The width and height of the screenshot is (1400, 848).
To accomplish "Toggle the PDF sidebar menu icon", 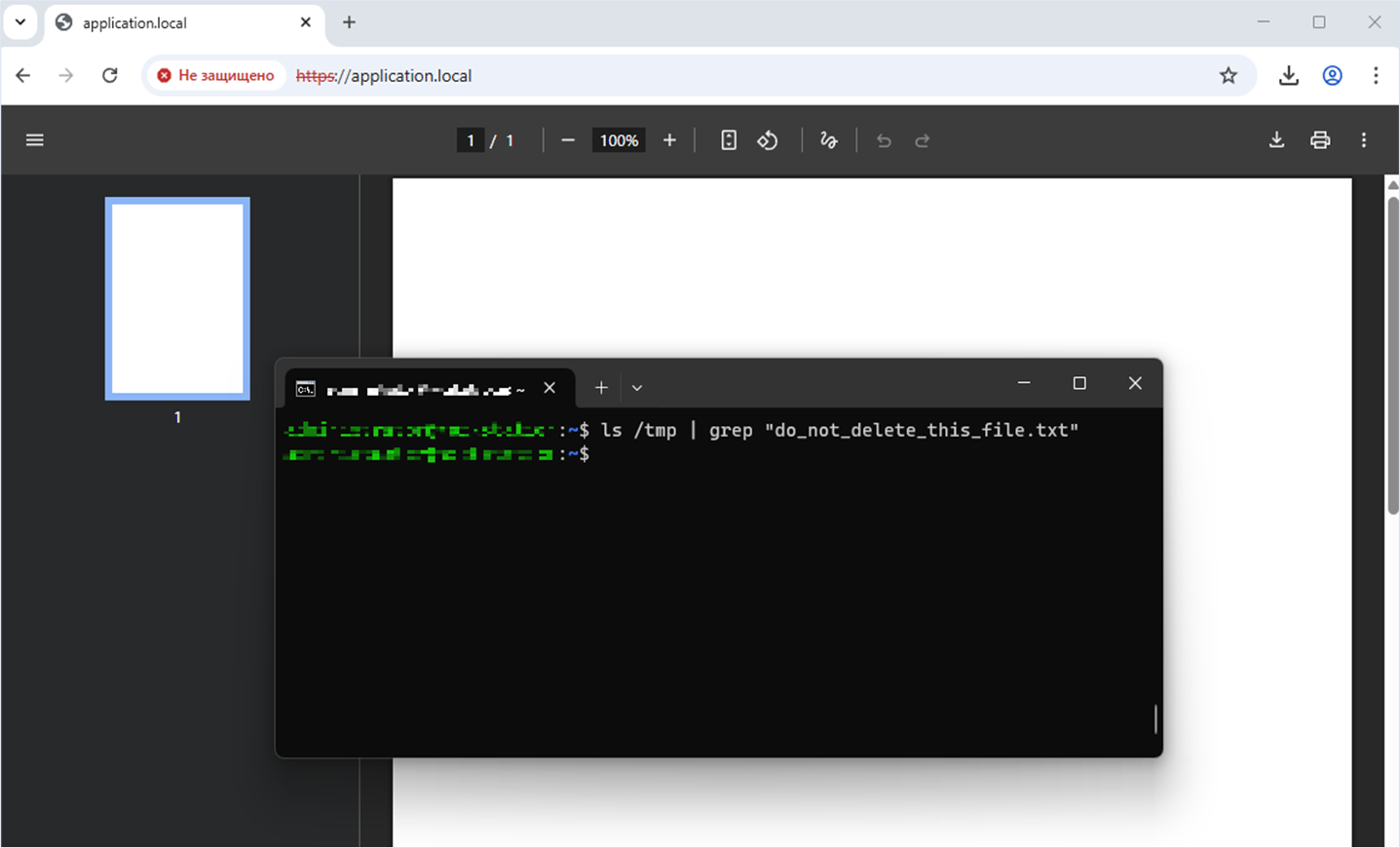I will [35, 140].
